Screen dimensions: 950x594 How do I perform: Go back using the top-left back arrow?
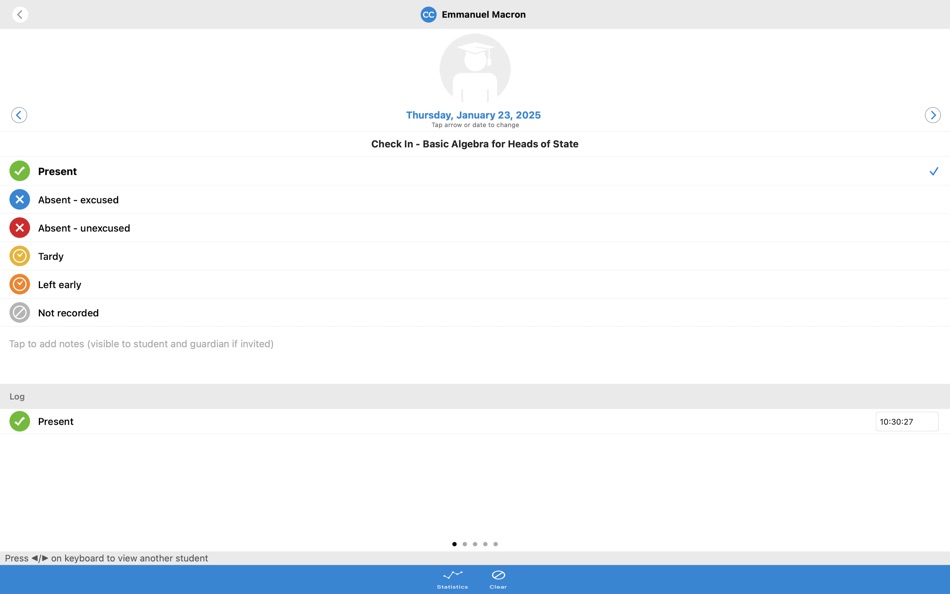coord(20,15)
